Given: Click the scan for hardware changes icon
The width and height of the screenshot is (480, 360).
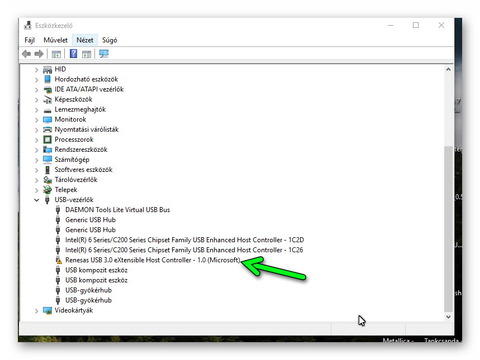Looking at the screenshot, I should click(x=104, y=54).
